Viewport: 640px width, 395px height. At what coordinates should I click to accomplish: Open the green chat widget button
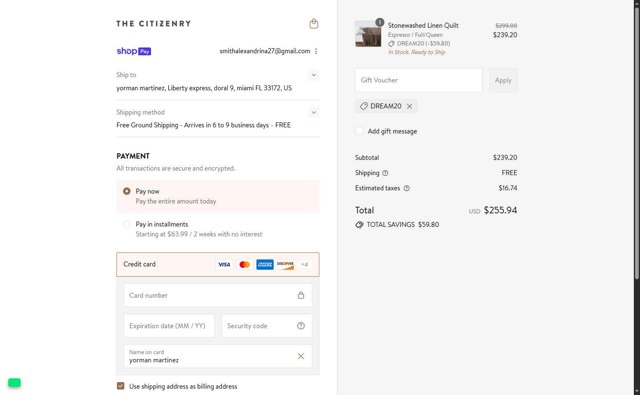(x=14, y=383)
